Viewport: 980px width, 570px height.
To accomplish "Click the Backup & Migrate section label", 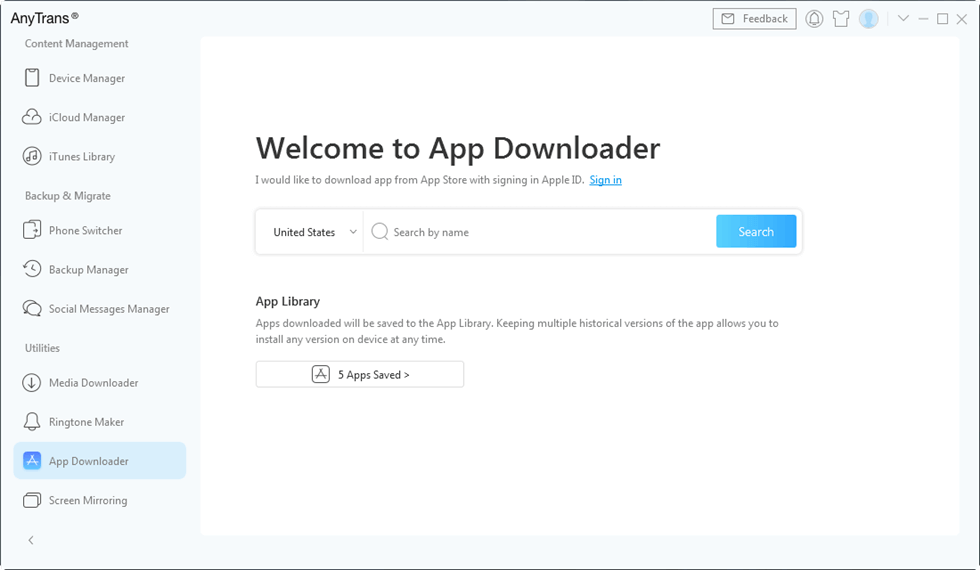I will [68, 196].
